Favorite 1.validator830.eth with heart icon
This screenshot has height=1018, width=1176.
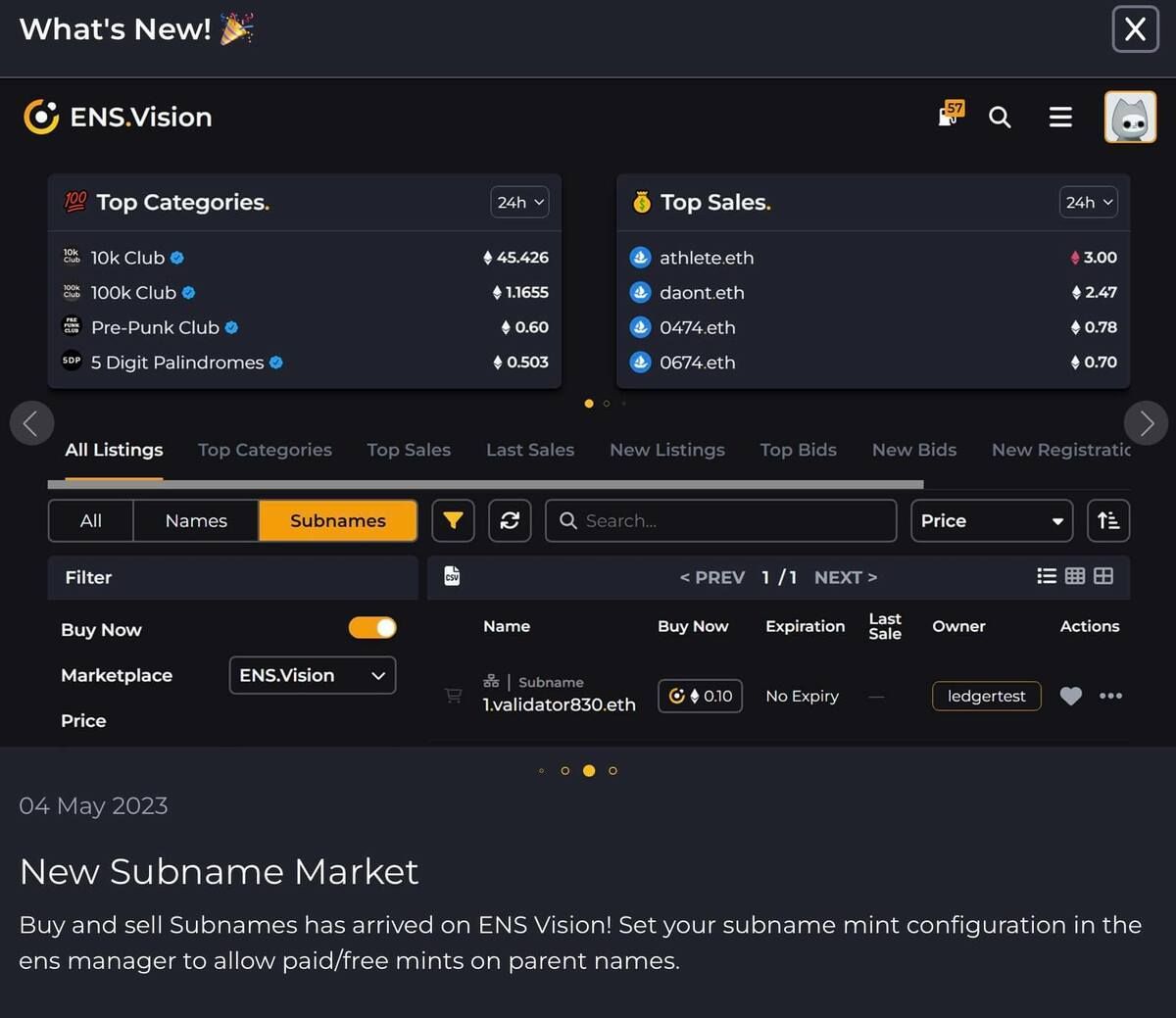(x=1071, y=696)
